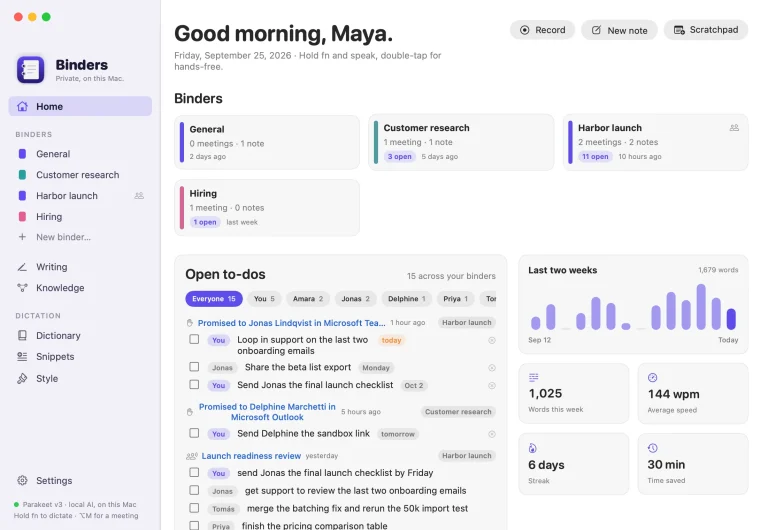Check the 'Share the beta list export' to-do
Viewport: 768px width, 530px height.
(x=194, y=367)
